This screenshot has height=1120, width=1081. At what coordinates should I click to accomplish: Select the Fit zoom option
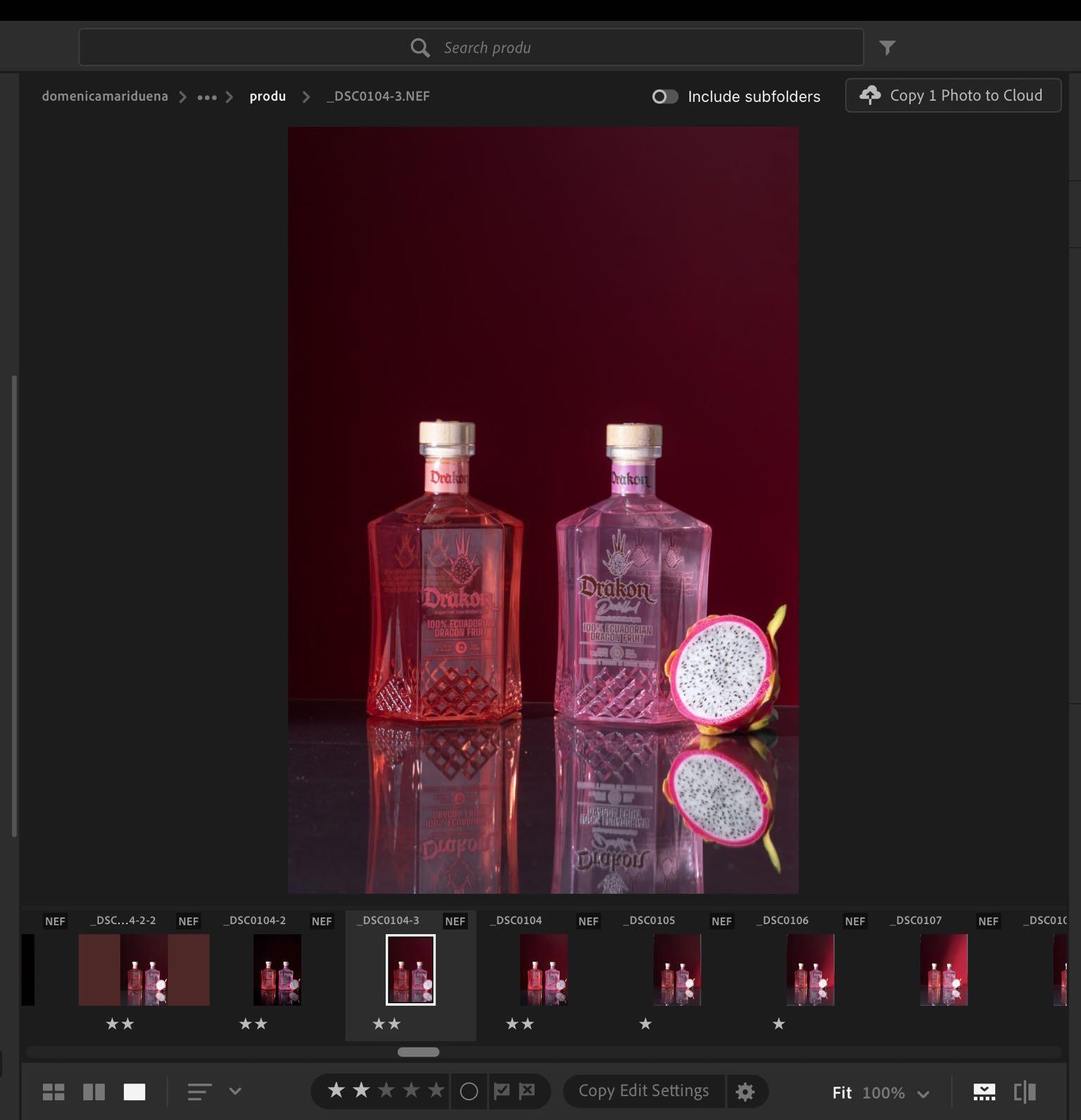[x=842, y=1093]
